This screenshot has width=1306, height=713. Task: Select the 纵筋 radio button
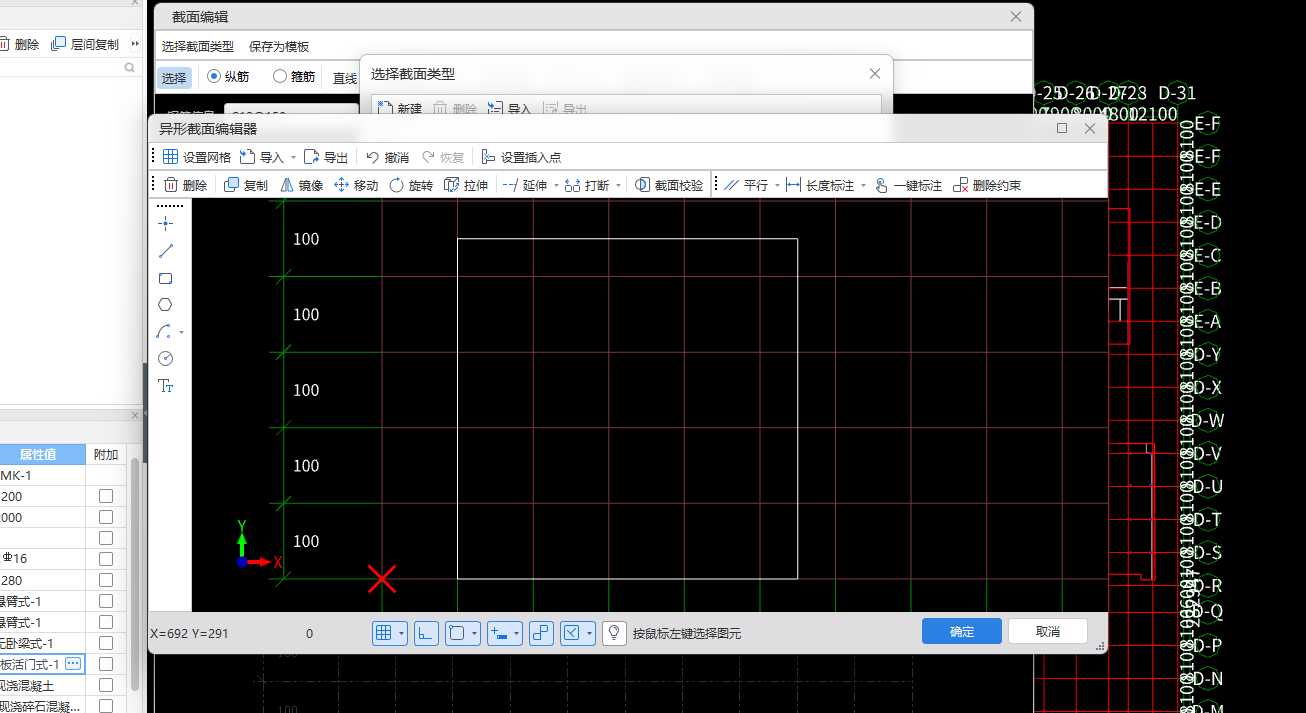(x=214, y=76)
